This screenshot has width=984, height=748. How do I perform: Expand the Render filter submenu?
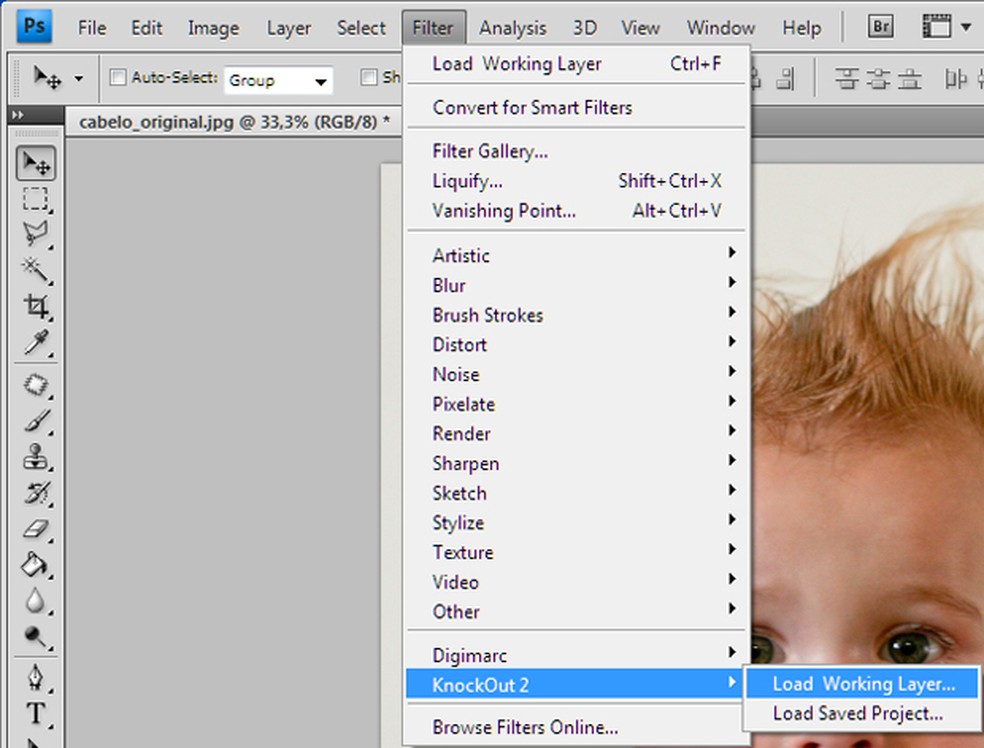click(x=576, y=434)
